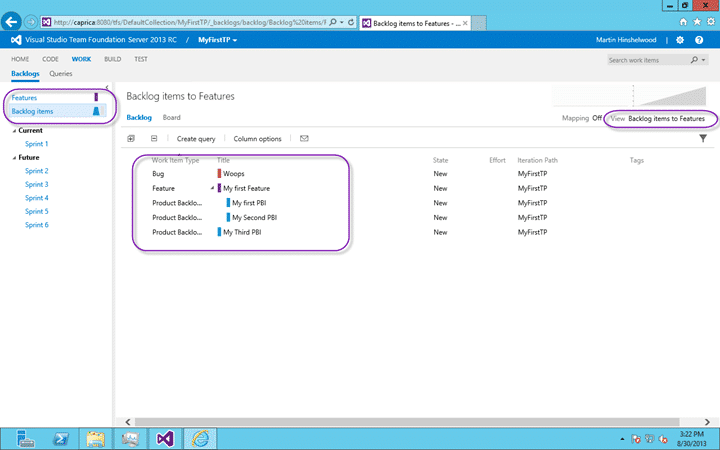
Task: Click the horizontal scrollbar left arrow
Action: coord(128,422)
